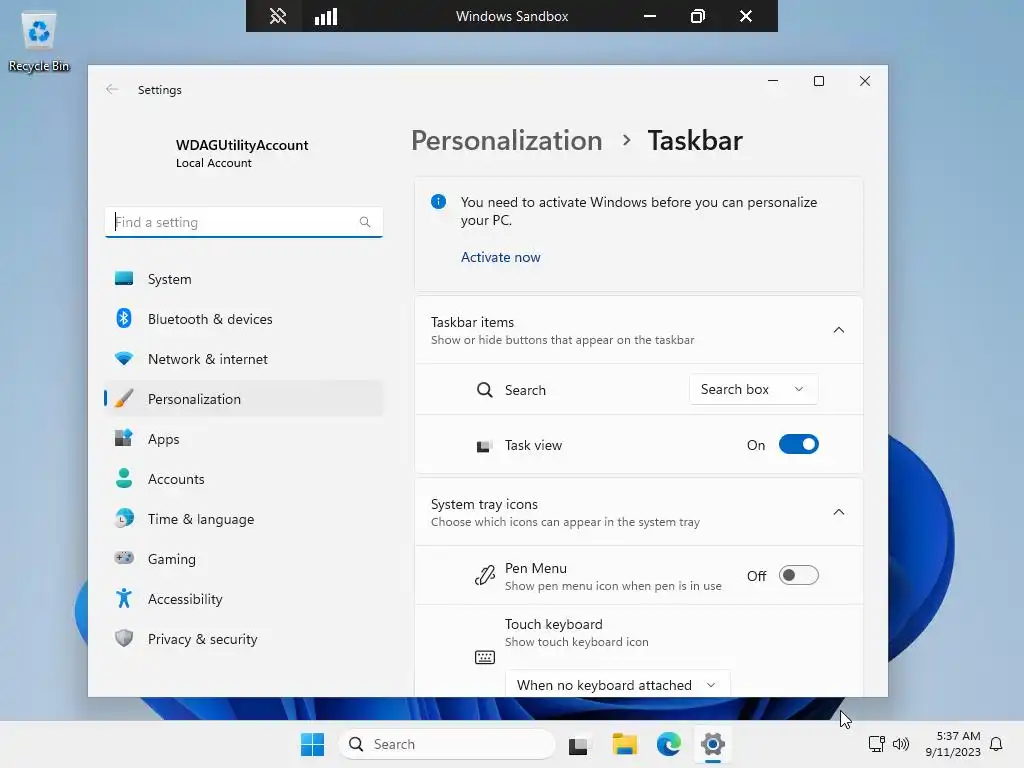1024x768 pixels.
Task: Click the Gaming controller icon in sidebar
Action: click(x=123, y=558)
